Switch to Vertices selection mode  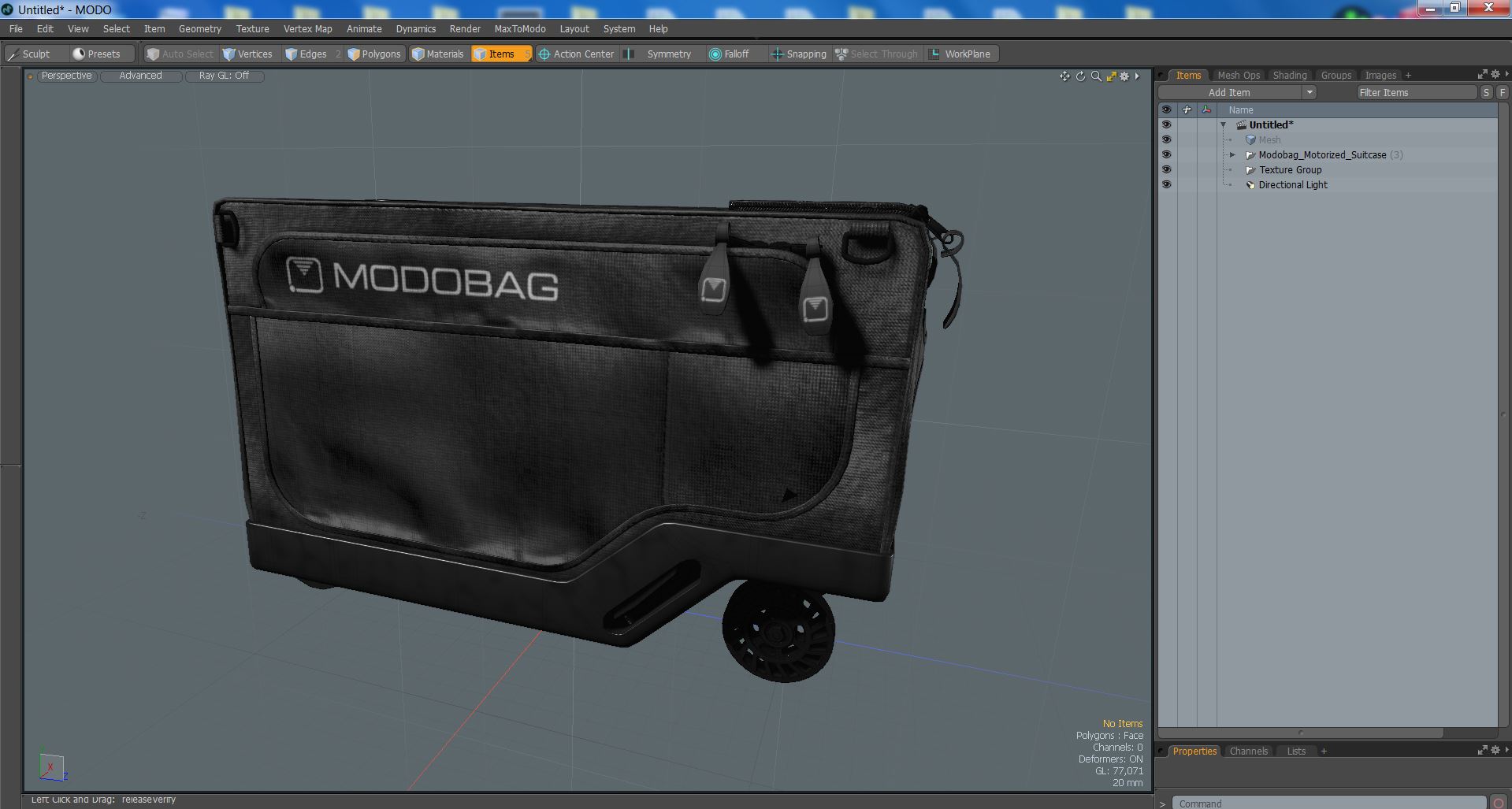[x=248, y=54]
